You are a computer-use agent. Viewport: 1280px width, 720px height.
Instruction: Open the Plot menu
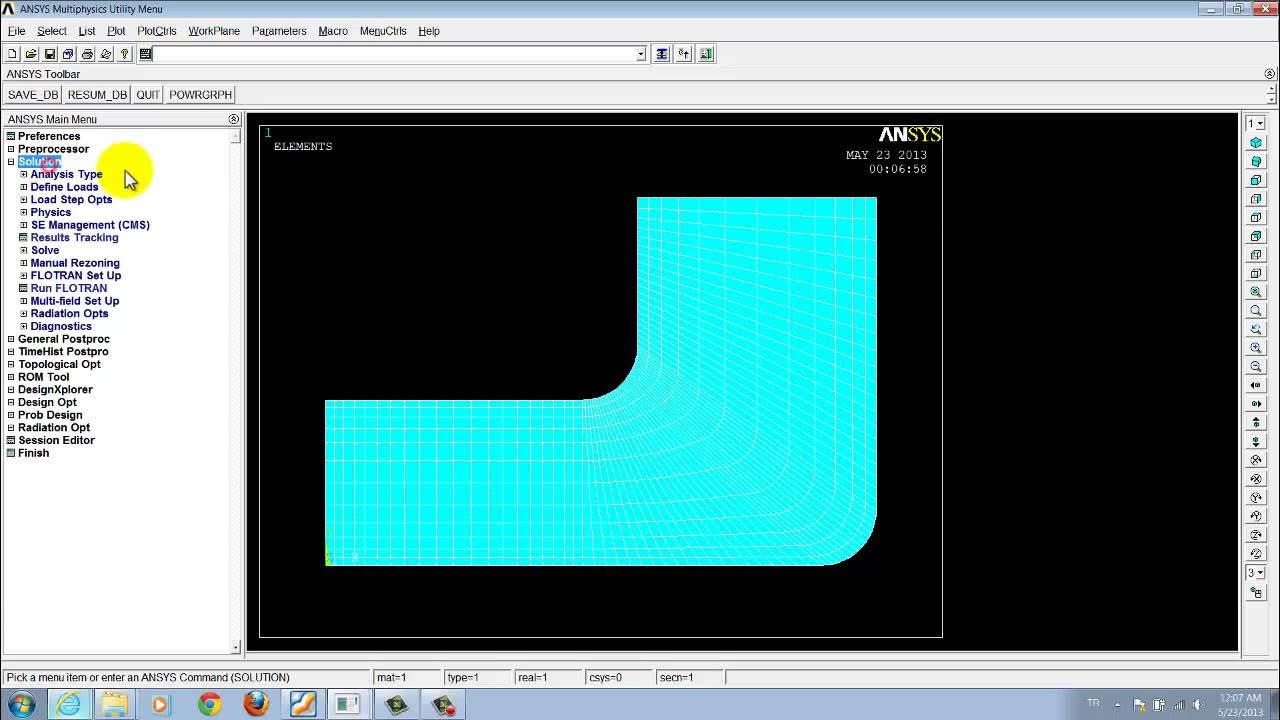pos(116,31)
